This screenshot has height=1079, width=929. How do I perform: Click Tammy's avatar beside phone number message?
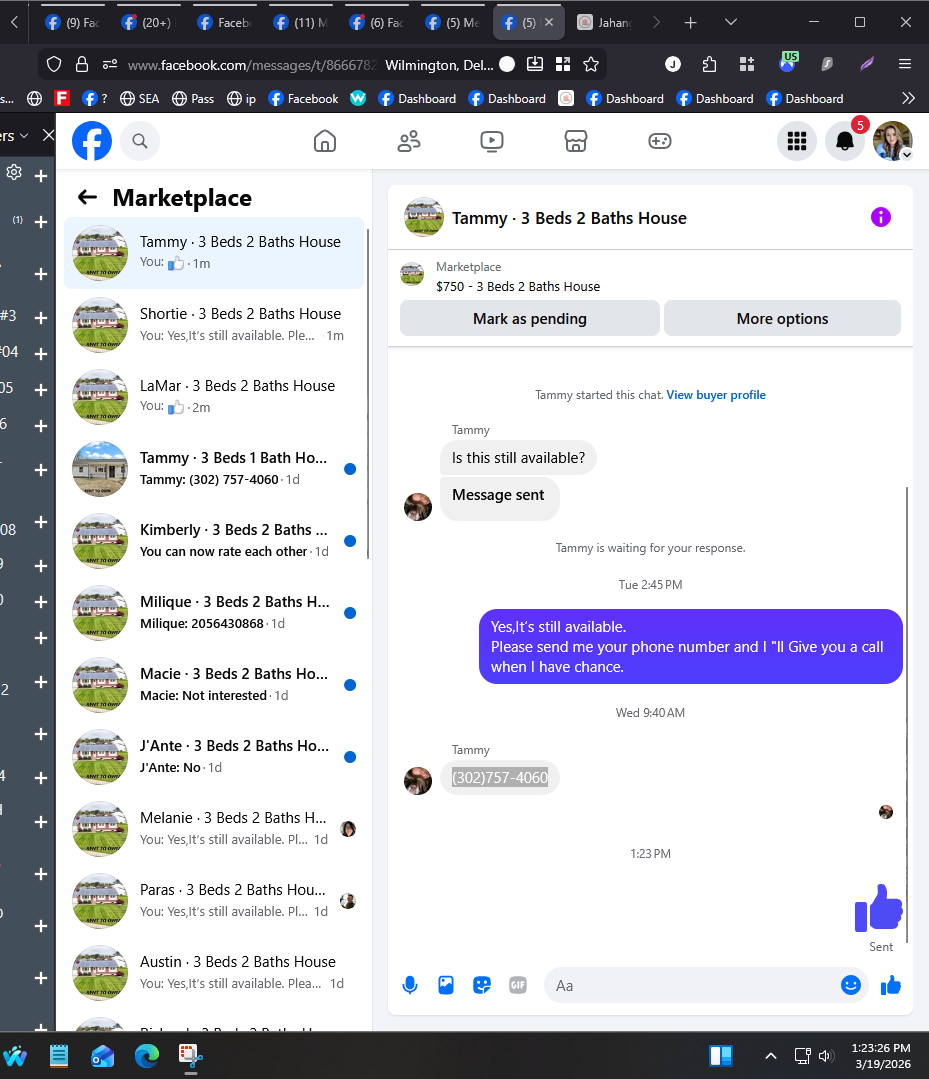[418, 780]
